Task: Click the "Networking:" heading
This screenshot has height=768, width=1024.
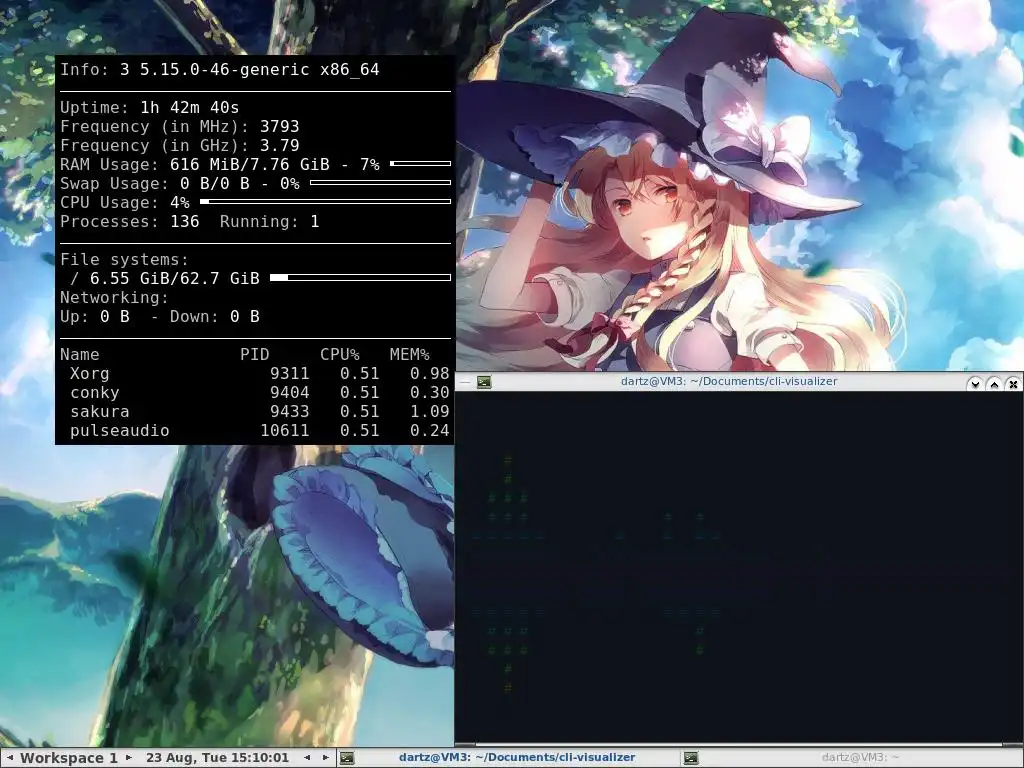Action: point(114,297)
